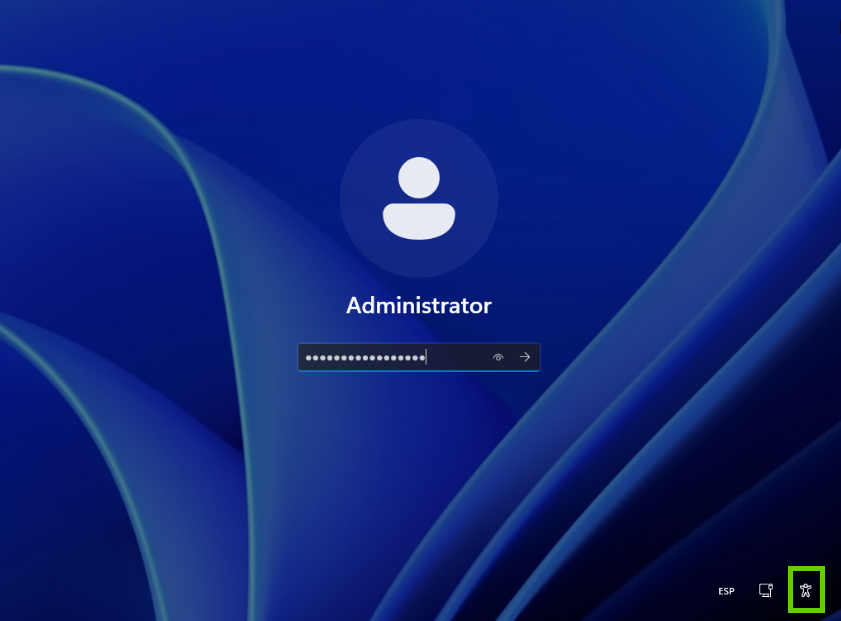Submit password with the arrow button
The image size is (841, 621).
point(524,357)
